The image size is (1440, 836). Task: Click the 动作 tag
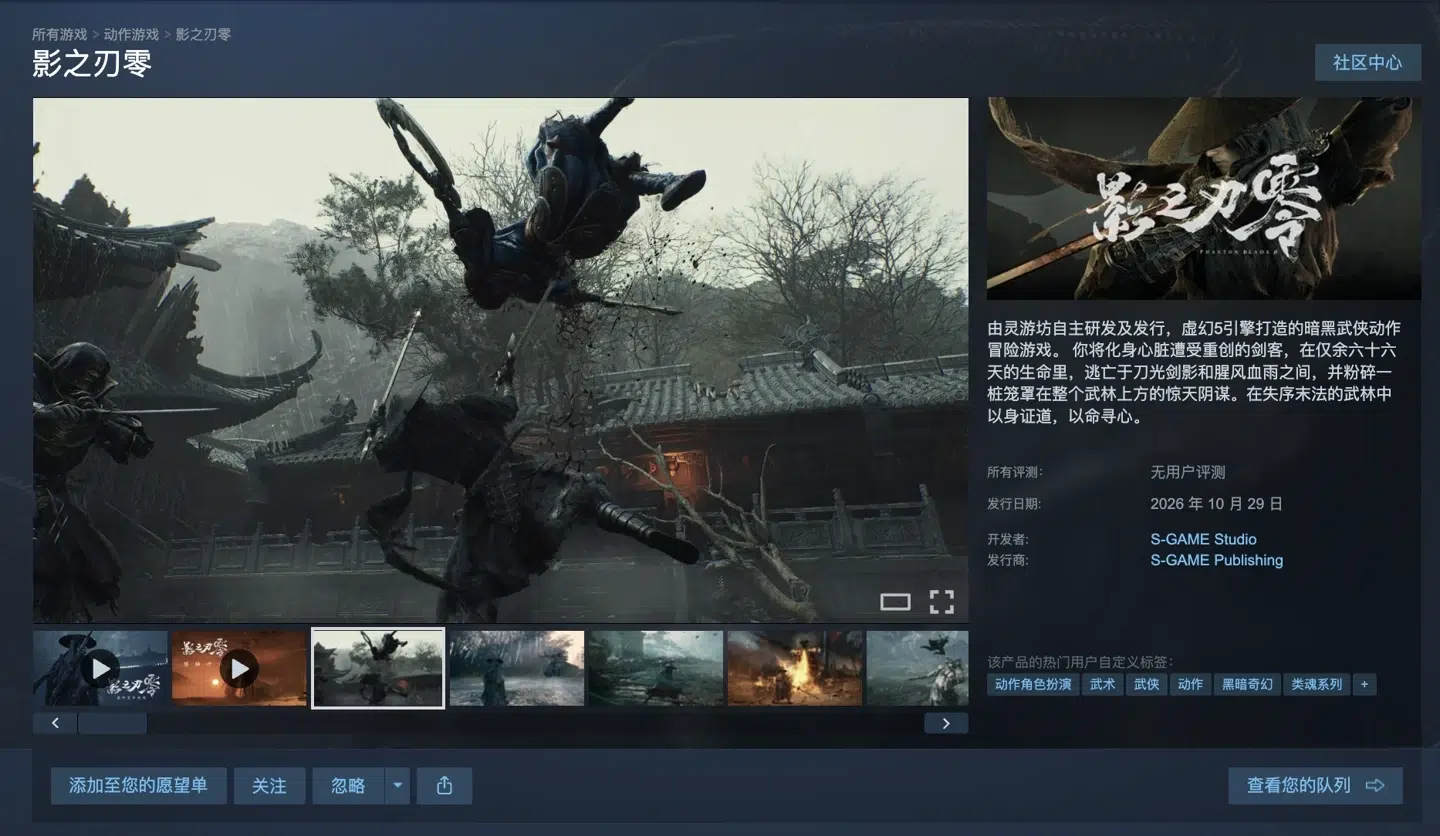[x=1191, y=684]
